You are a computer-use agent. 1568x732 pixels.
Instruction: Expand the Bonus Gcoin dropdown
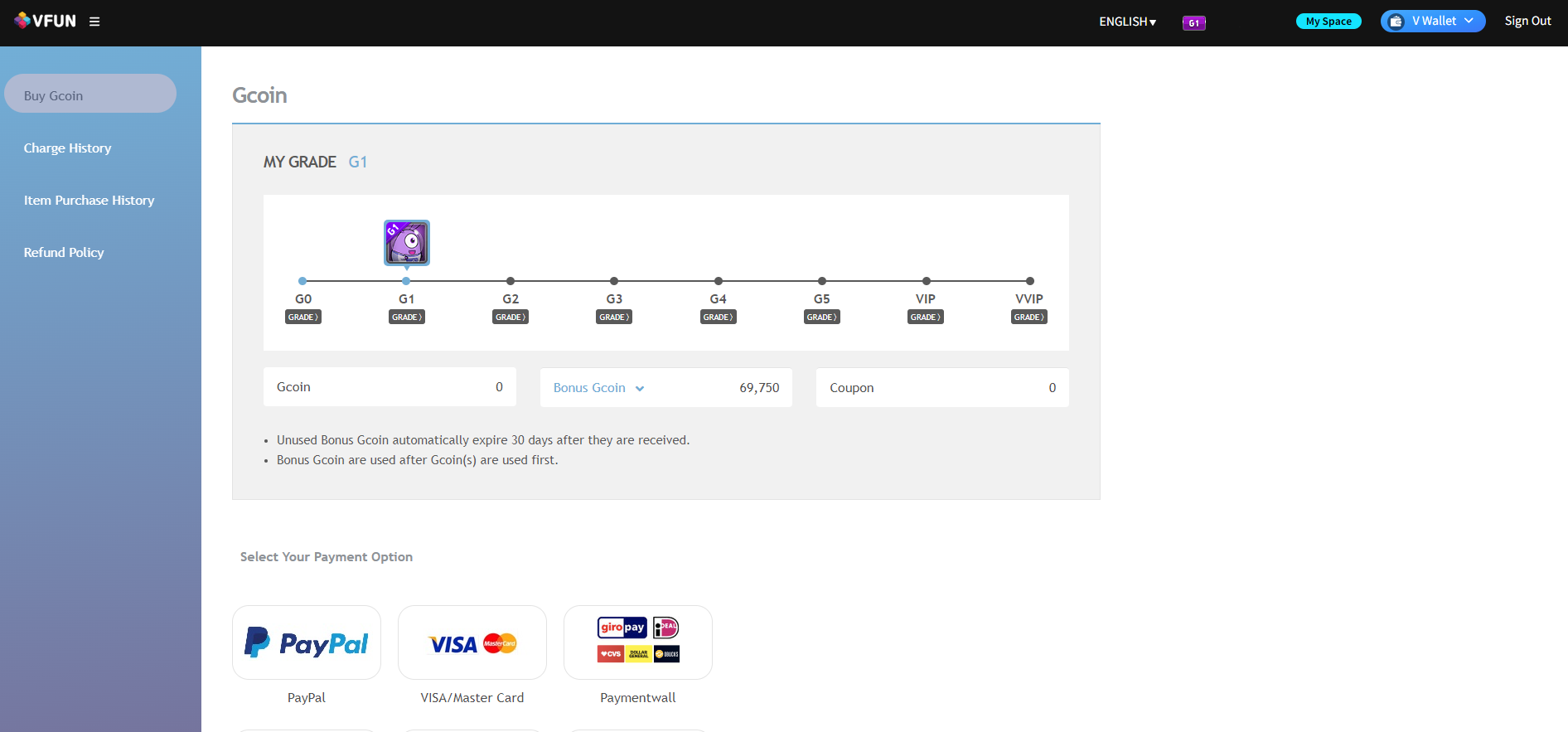(599, 388)
